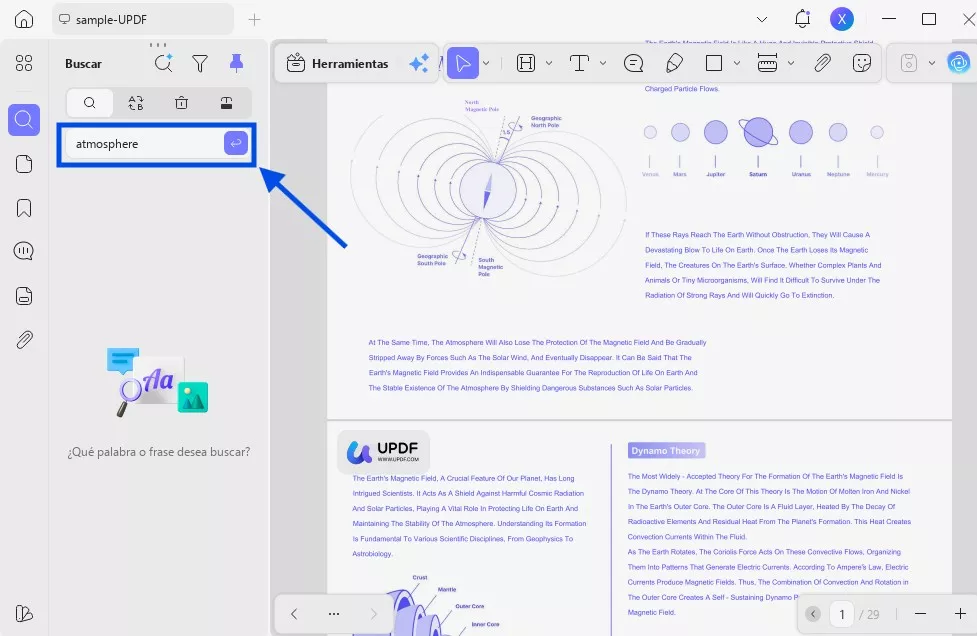
Task: Expand the save options dropdown
Action: point(932,63)
